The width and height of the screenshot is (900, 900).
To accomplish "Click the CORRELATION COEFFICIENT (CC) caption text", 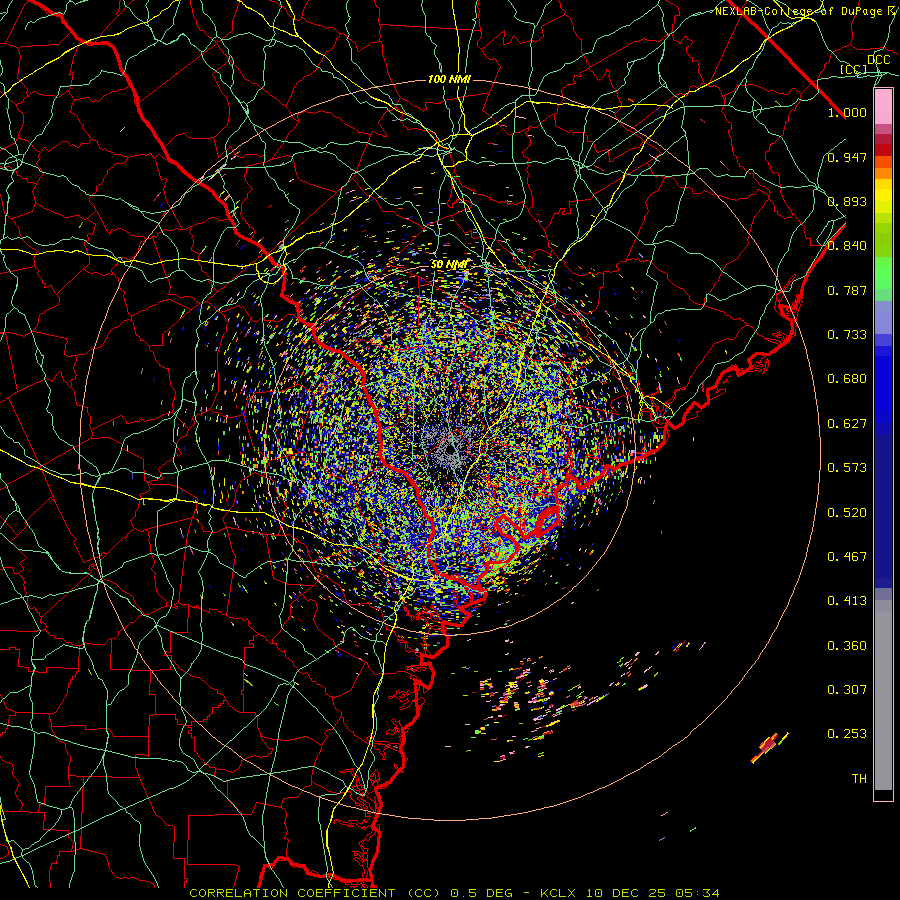I will pos(315,893).
